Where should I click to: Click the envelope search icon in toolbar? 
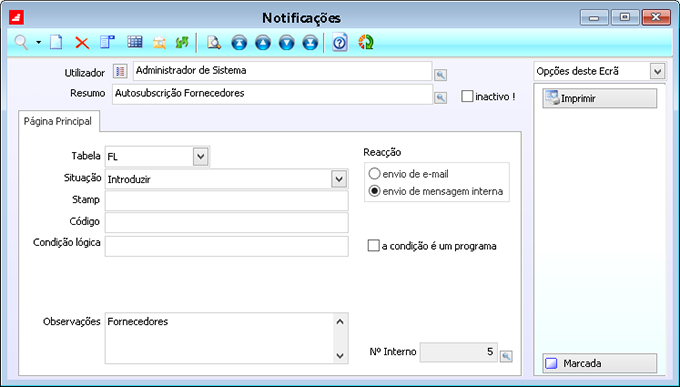(x=159, y=43)
